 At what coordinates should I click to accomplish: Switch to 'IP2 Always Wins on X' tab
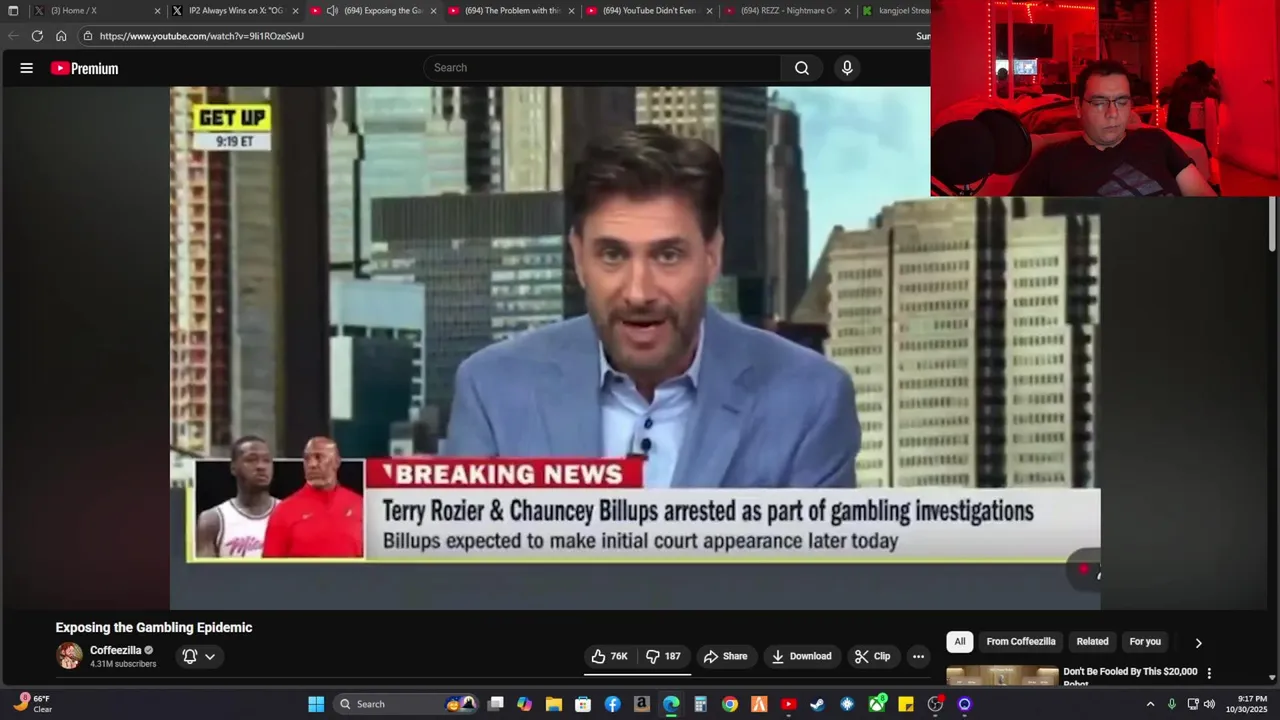click(x=236, y=11)
